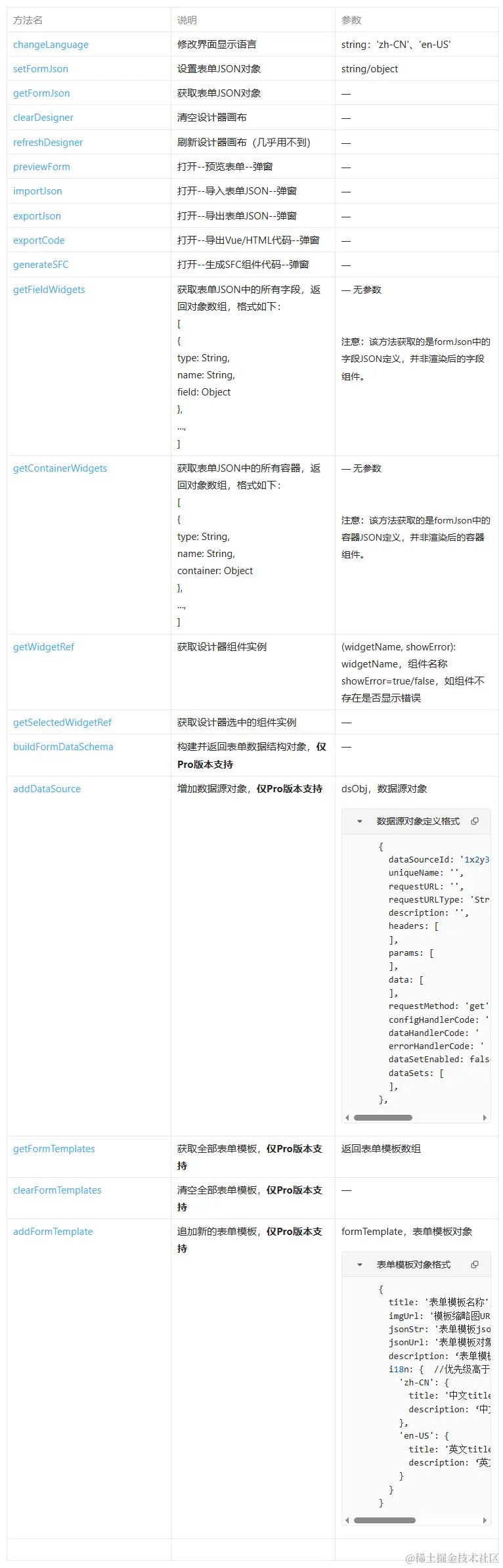Click the dataSourceId code line

439,859
